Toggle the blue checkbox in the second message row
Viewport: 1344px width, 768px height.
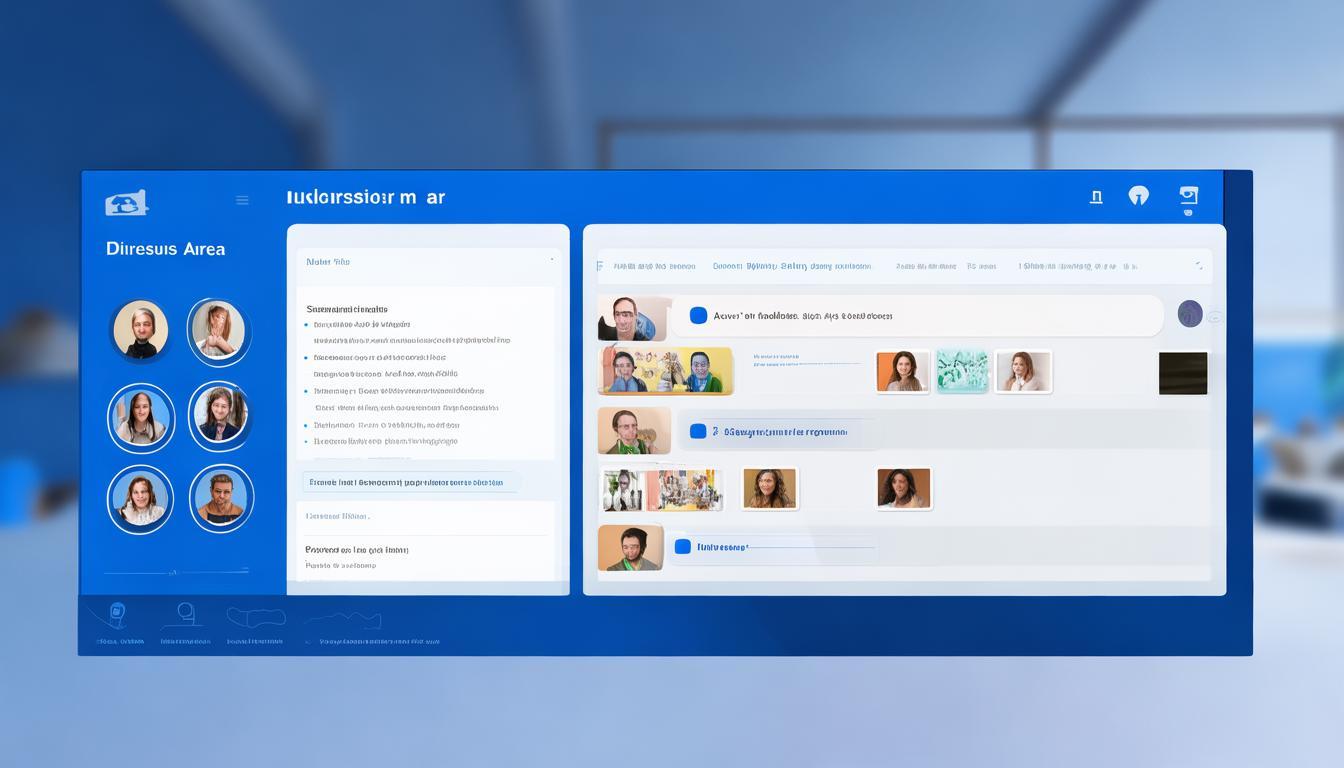[x=698, y=431]
